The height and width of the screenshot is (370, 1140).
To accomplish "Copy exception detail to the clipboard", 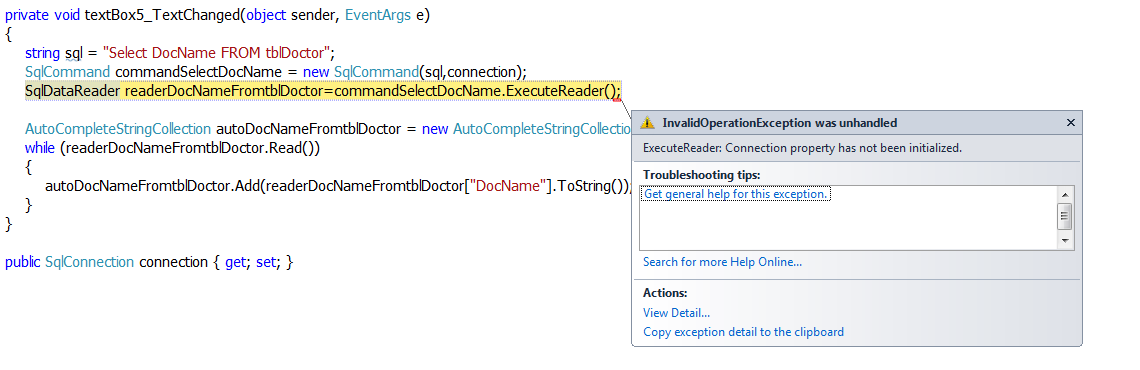I will point(743,331).
